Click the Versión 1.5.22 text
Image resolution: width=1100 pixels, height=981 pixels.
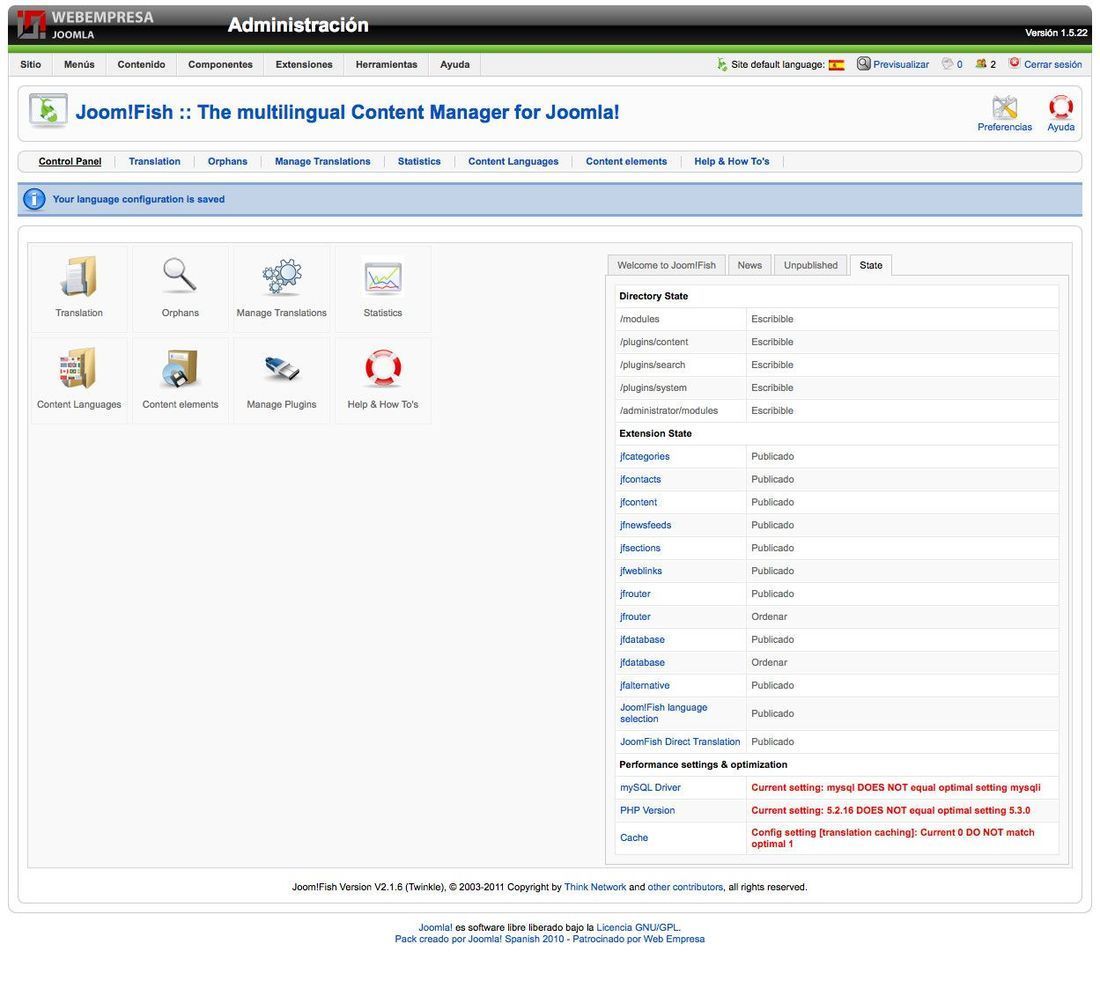click(1056, 33)
